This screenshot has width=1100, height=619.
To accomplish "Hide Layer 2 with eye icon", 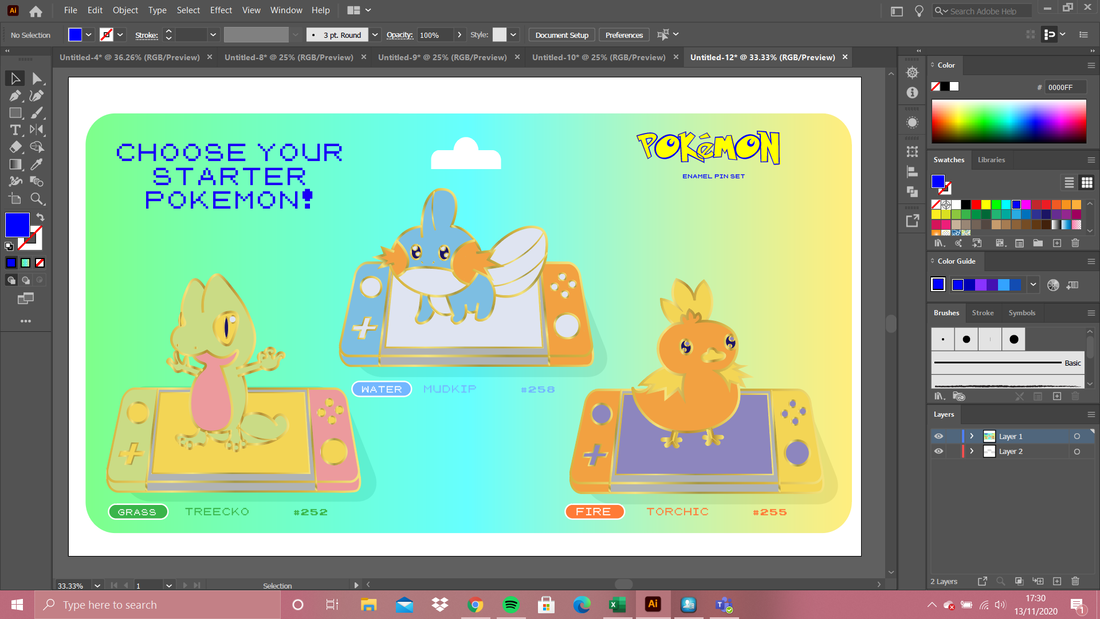I will (939, 452).
